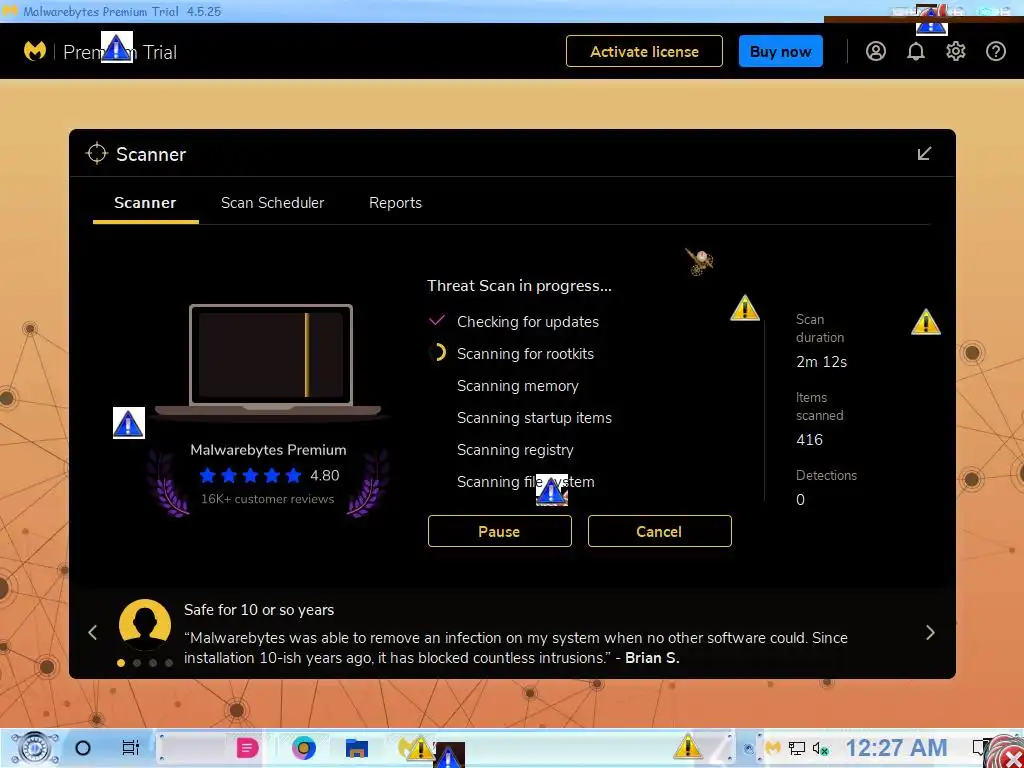Click the Threat Scan in progress heading

519,286
